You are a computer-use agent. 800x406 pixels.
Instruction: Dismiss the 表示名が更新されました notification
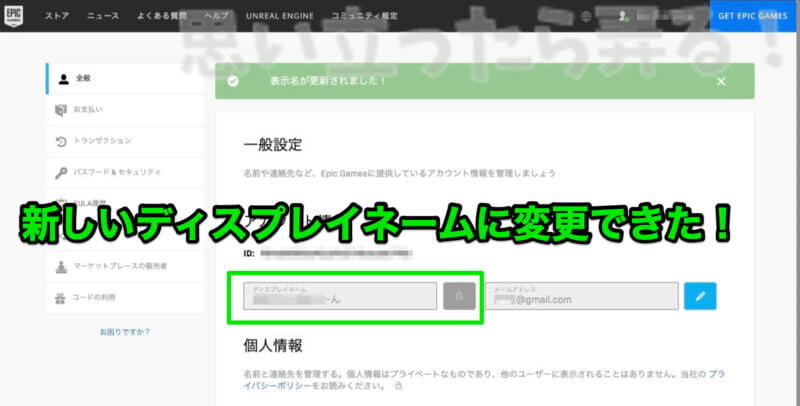click(721, 82)
